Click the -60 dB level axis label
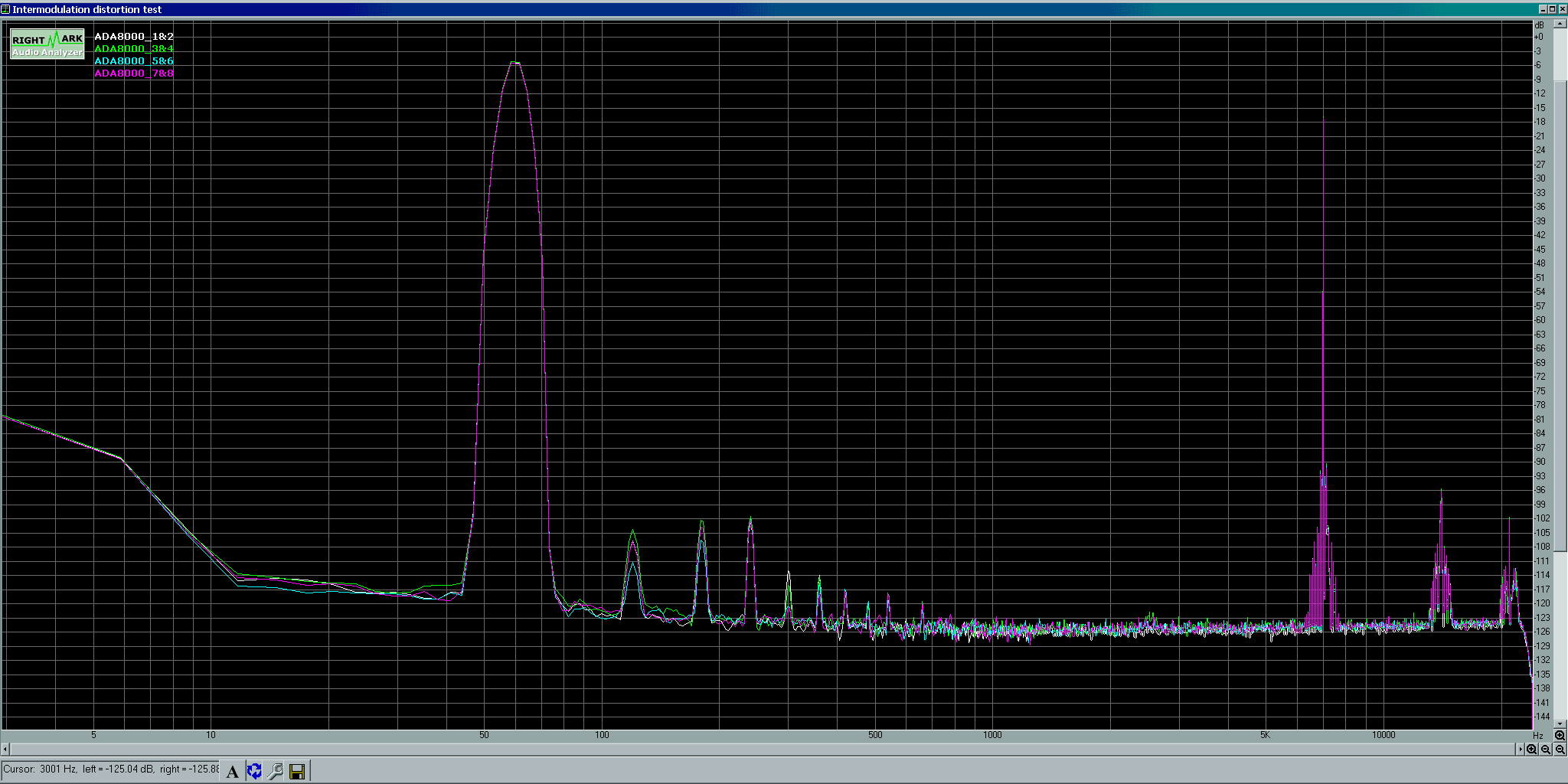 click(x=1540, y=320)
